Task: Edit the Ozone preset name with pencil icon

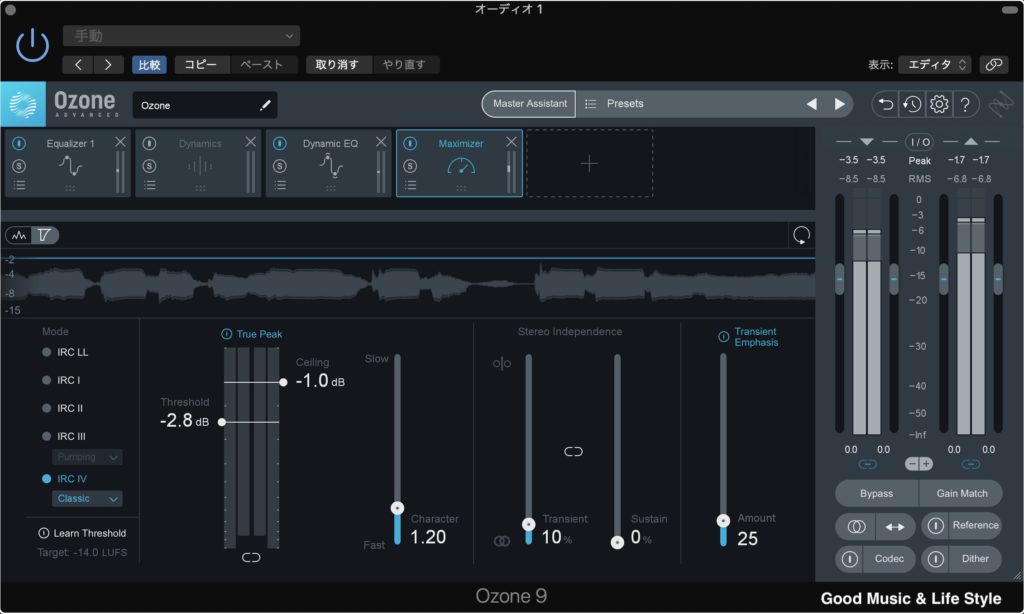Action: (x=265, y=105)
